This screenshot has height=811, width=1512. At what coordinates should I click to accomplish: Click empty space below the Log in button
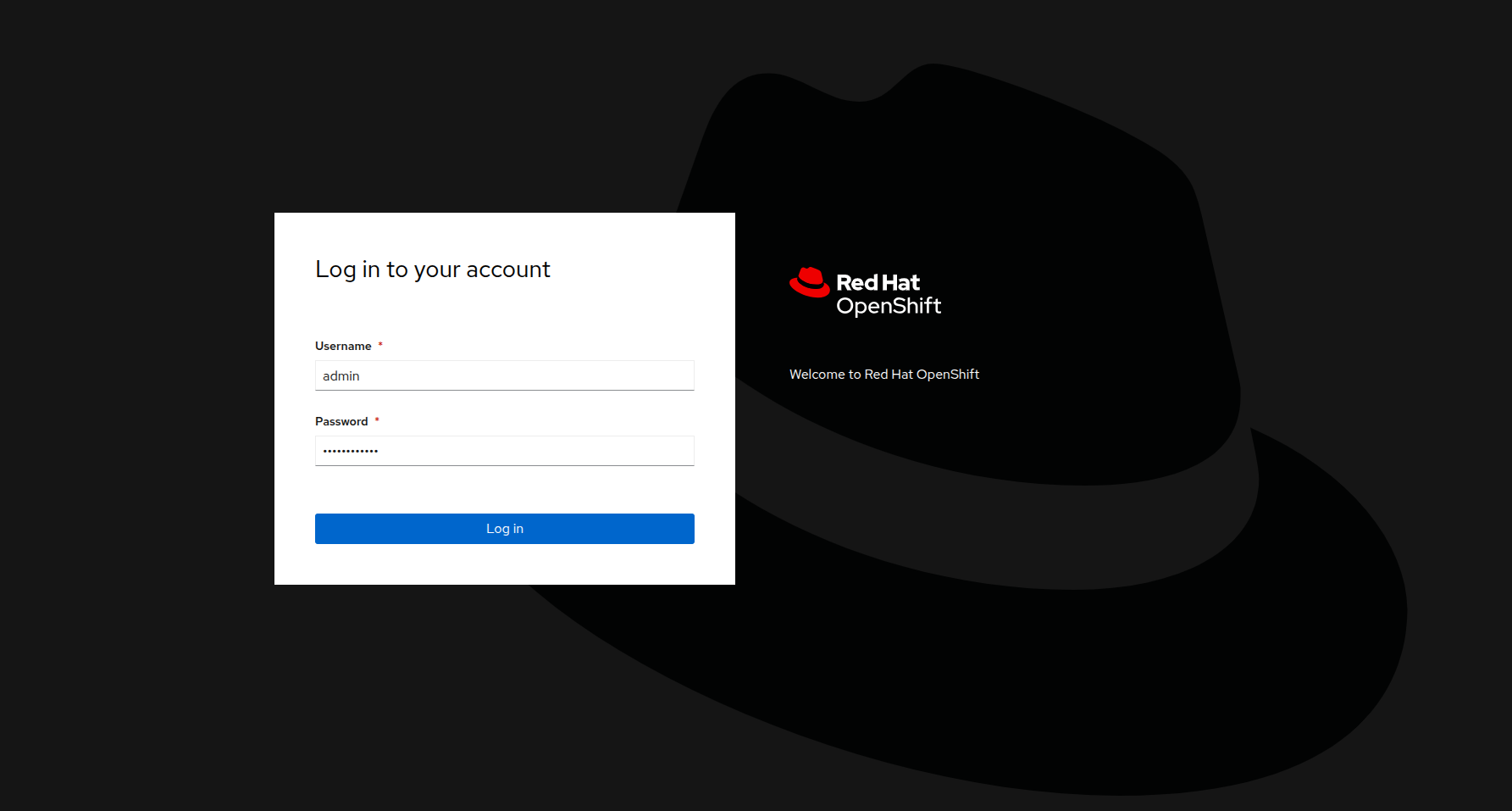[504, 564]
